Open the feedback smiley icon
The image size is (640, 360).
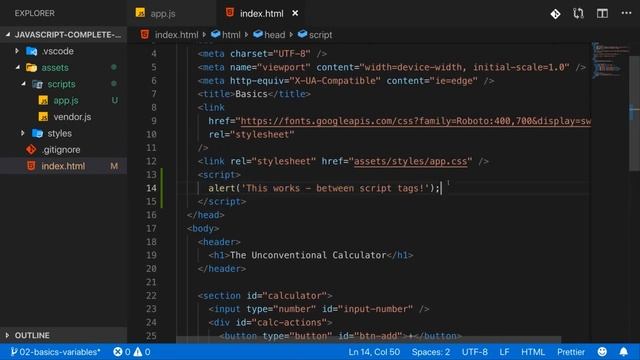click(602, 352)
